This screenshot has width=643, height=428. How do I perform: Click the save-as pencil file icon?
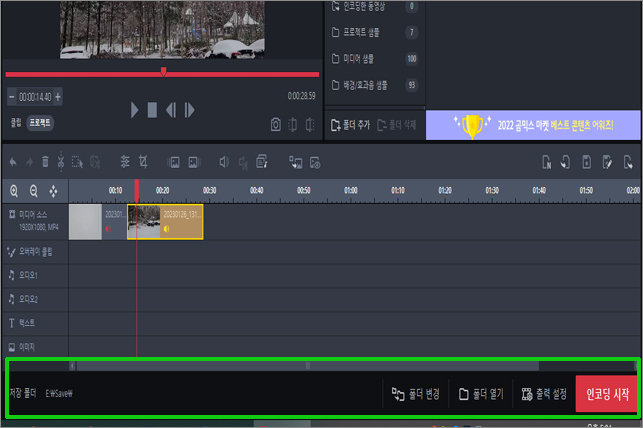click(x=607, y=162)
